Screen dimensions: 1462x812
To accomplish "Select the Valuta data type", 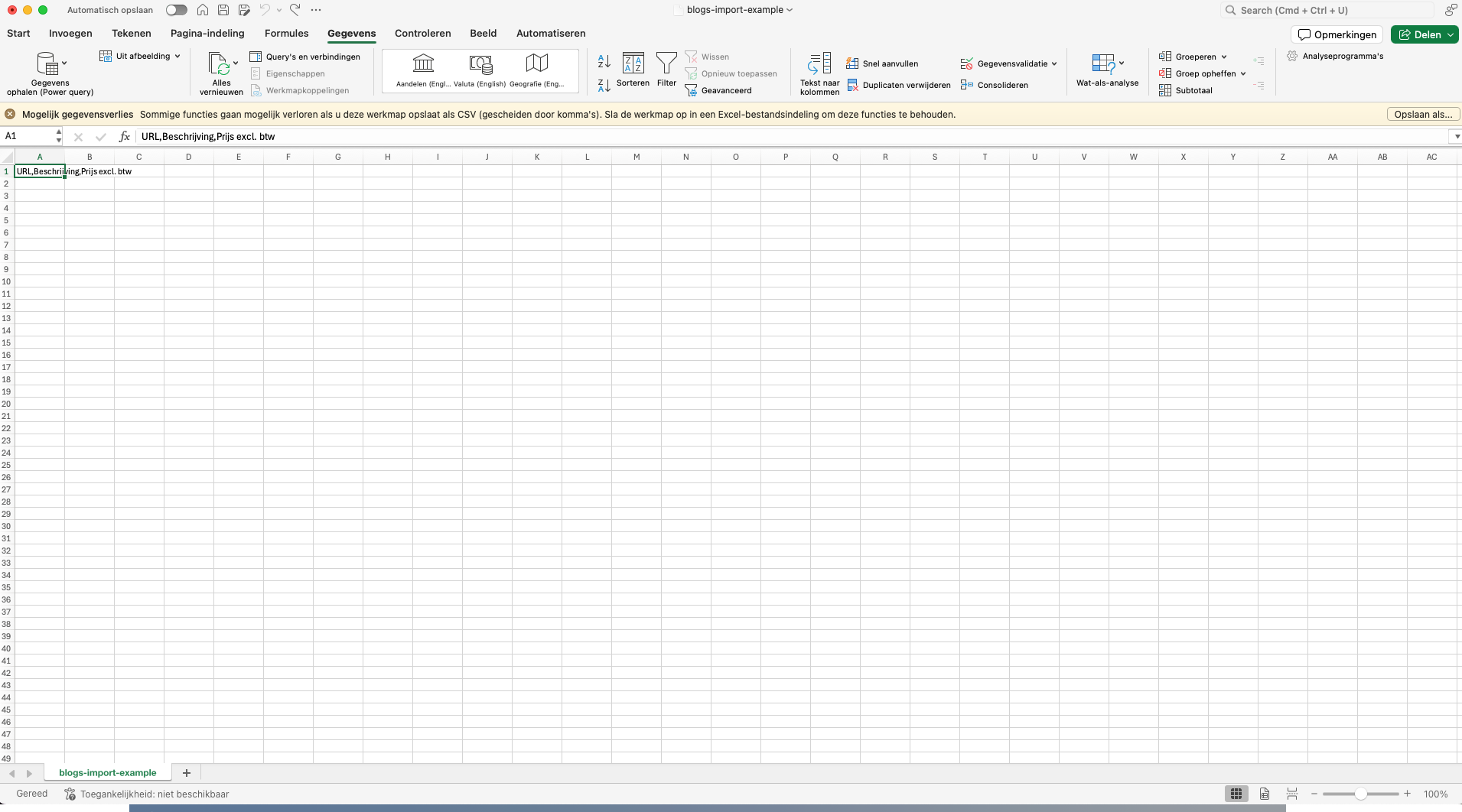I will [x=480, y=70].
